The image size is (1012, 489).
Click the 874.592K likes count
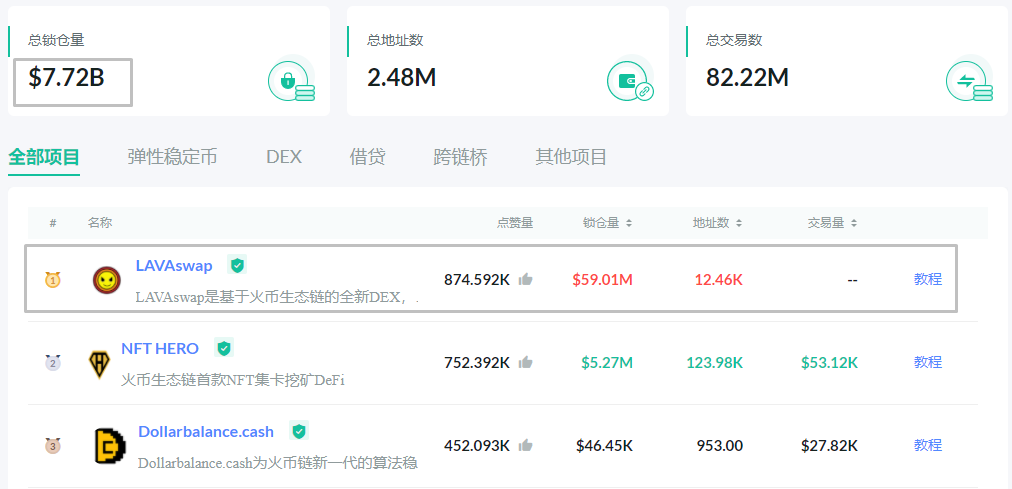click(x=477, y=280)
